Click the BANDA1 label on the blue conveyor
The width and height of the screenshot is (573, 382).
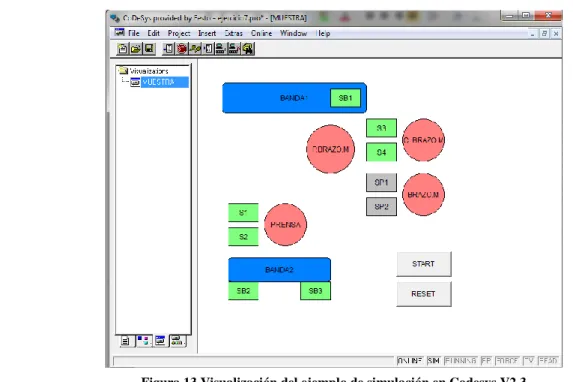(293, 98)
